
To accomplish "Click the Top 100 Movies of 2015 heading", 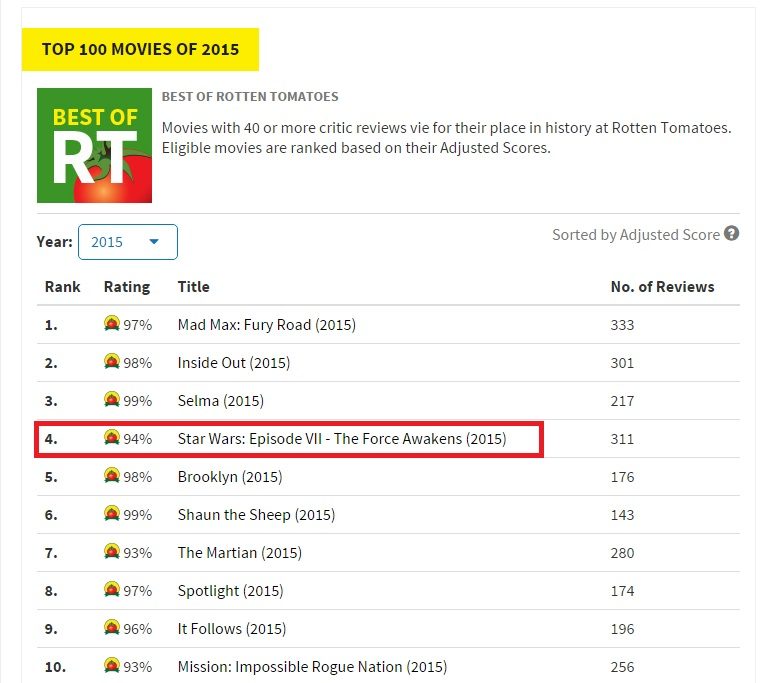I will coord(140,49).
